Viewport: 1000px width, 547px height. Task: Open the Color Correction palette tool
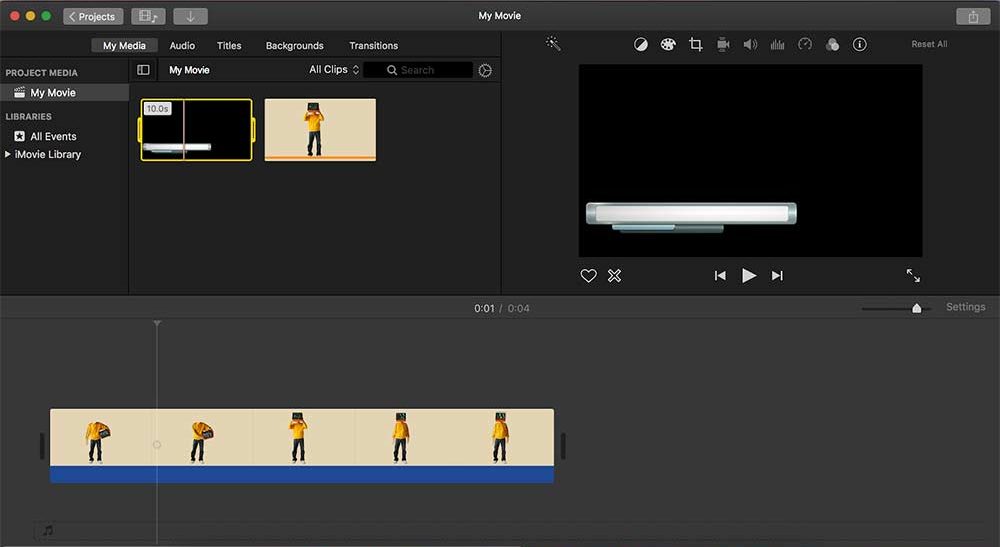[668, 44]
